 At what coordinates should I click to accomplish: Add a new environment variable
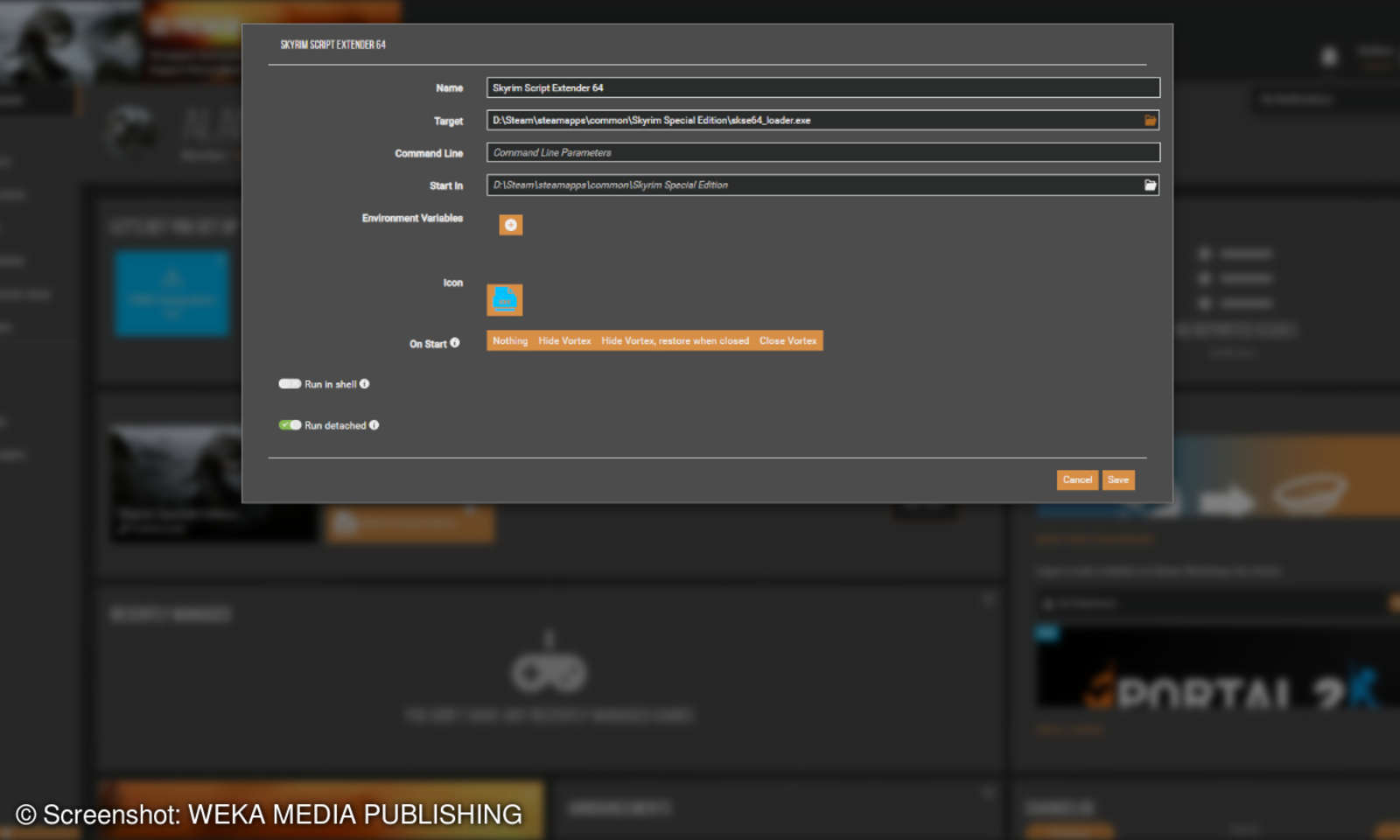[510, 225]
